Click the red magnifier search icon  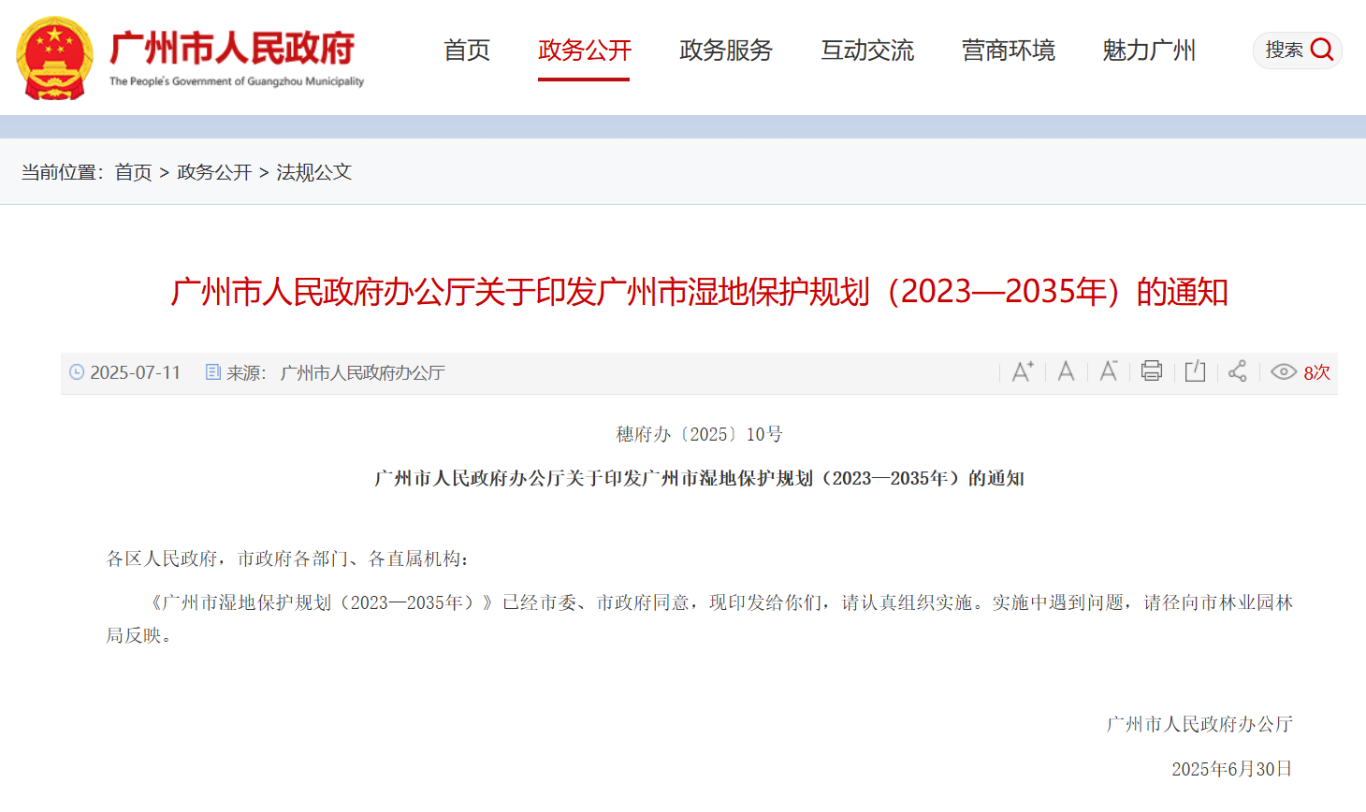pos(1321,49)
